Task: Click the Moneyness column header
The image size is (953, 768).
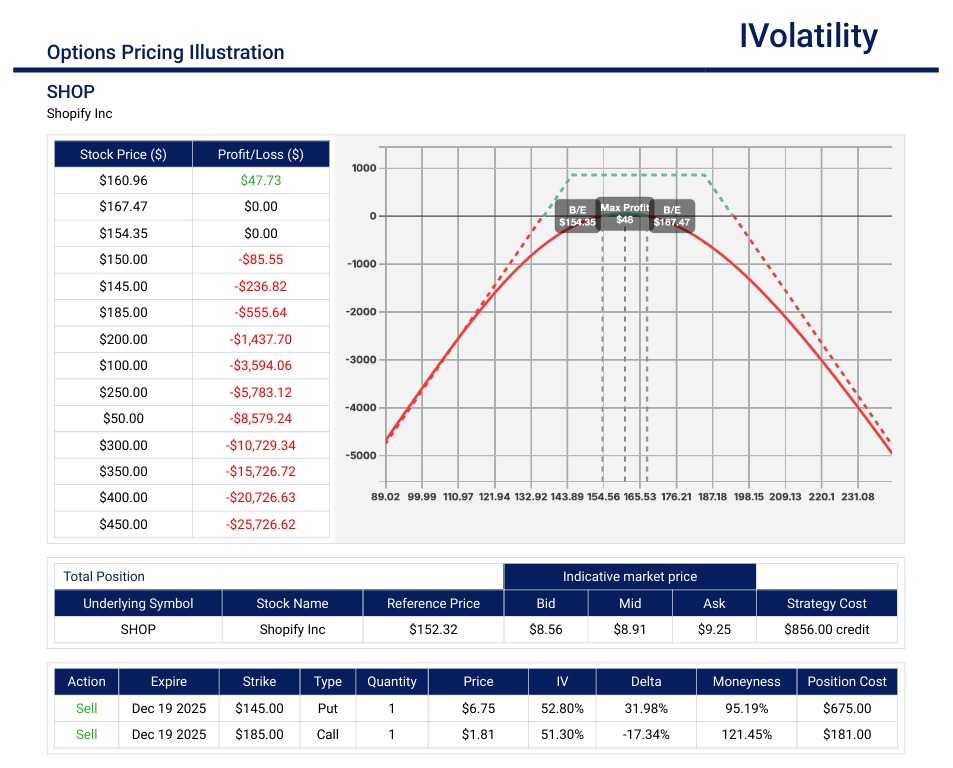Action: 746,681
